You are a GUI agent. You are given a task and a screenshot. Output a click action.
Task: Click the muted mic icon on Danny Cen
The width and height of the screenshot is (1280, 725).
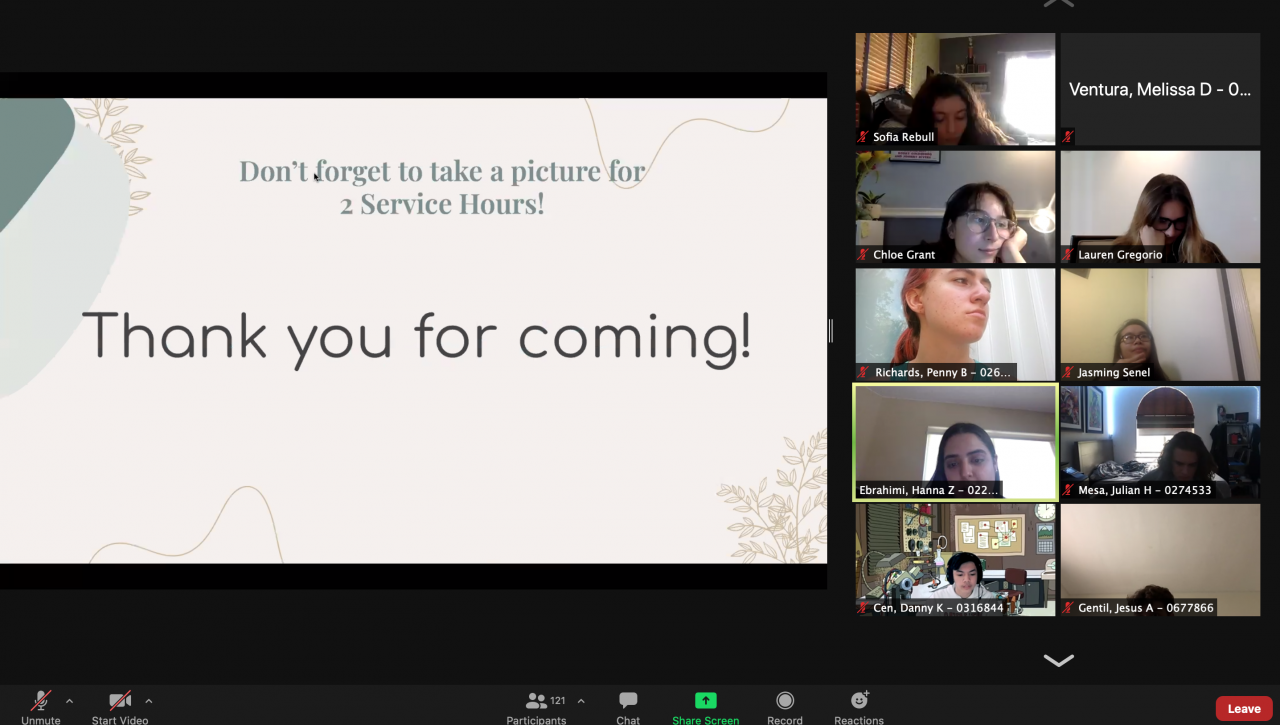(x=864, y=608)
